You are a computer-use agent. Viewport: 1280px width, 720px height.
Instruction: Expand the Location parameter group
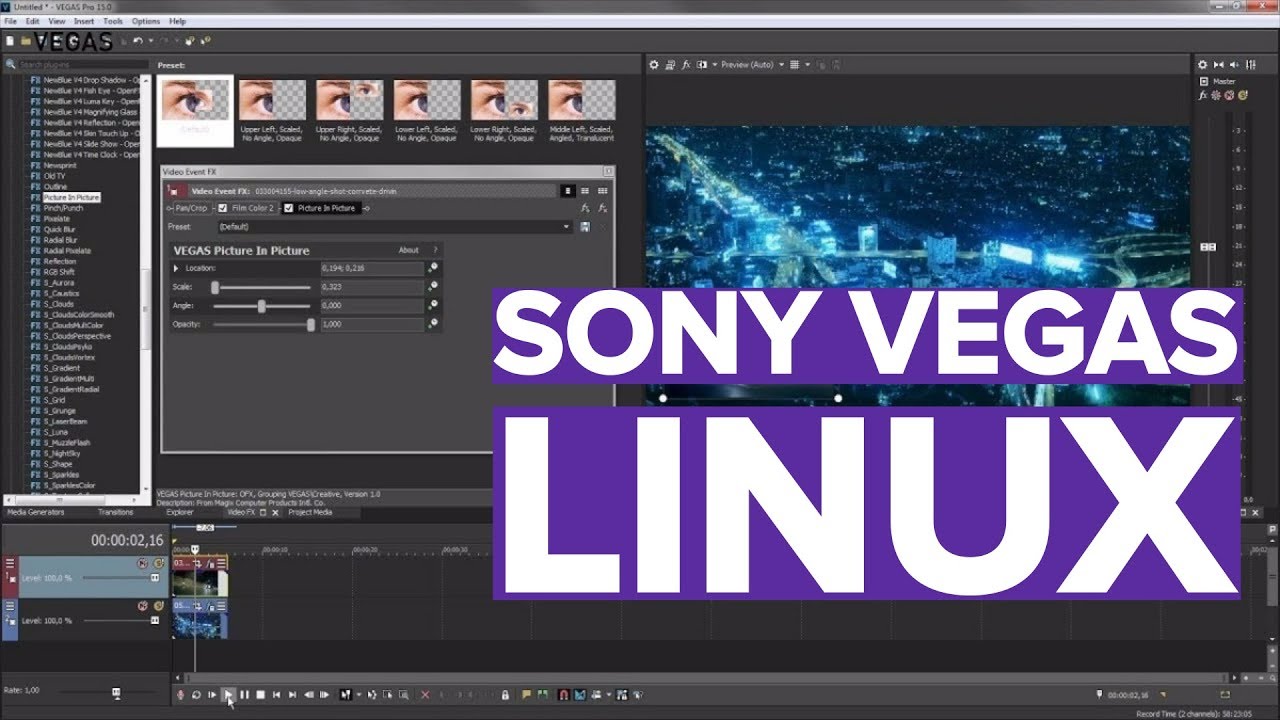click(x=176, y=268)
